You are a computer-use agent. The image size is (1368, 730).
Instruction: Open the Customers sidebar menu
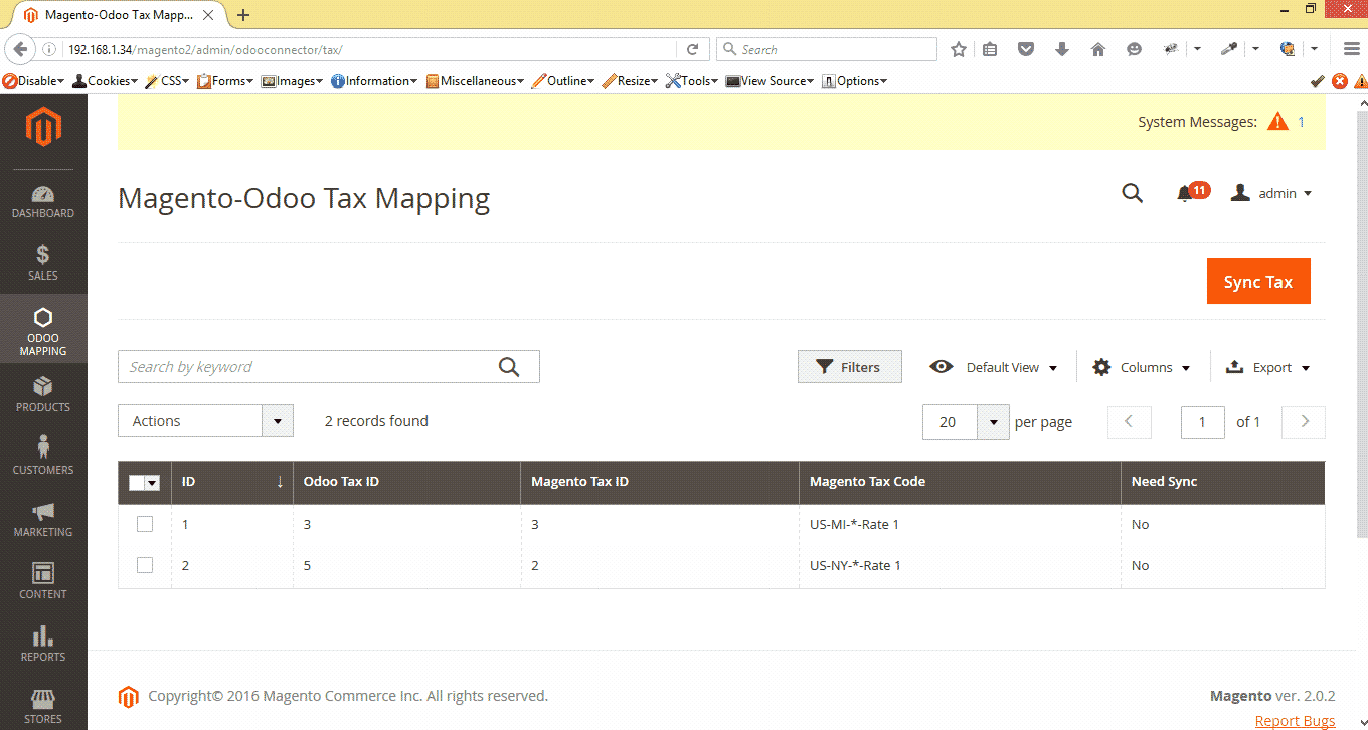(x=43, y=456)
